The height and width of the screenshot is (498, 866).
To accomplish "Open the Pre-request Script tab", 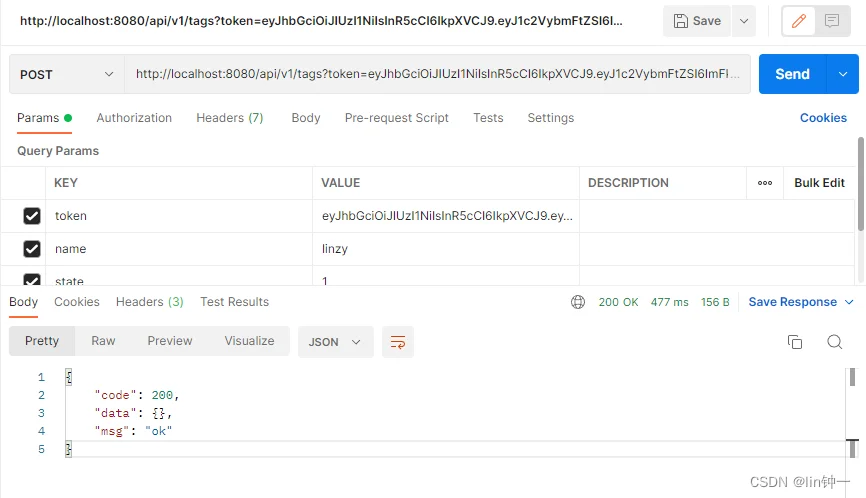I will [397, 118].
